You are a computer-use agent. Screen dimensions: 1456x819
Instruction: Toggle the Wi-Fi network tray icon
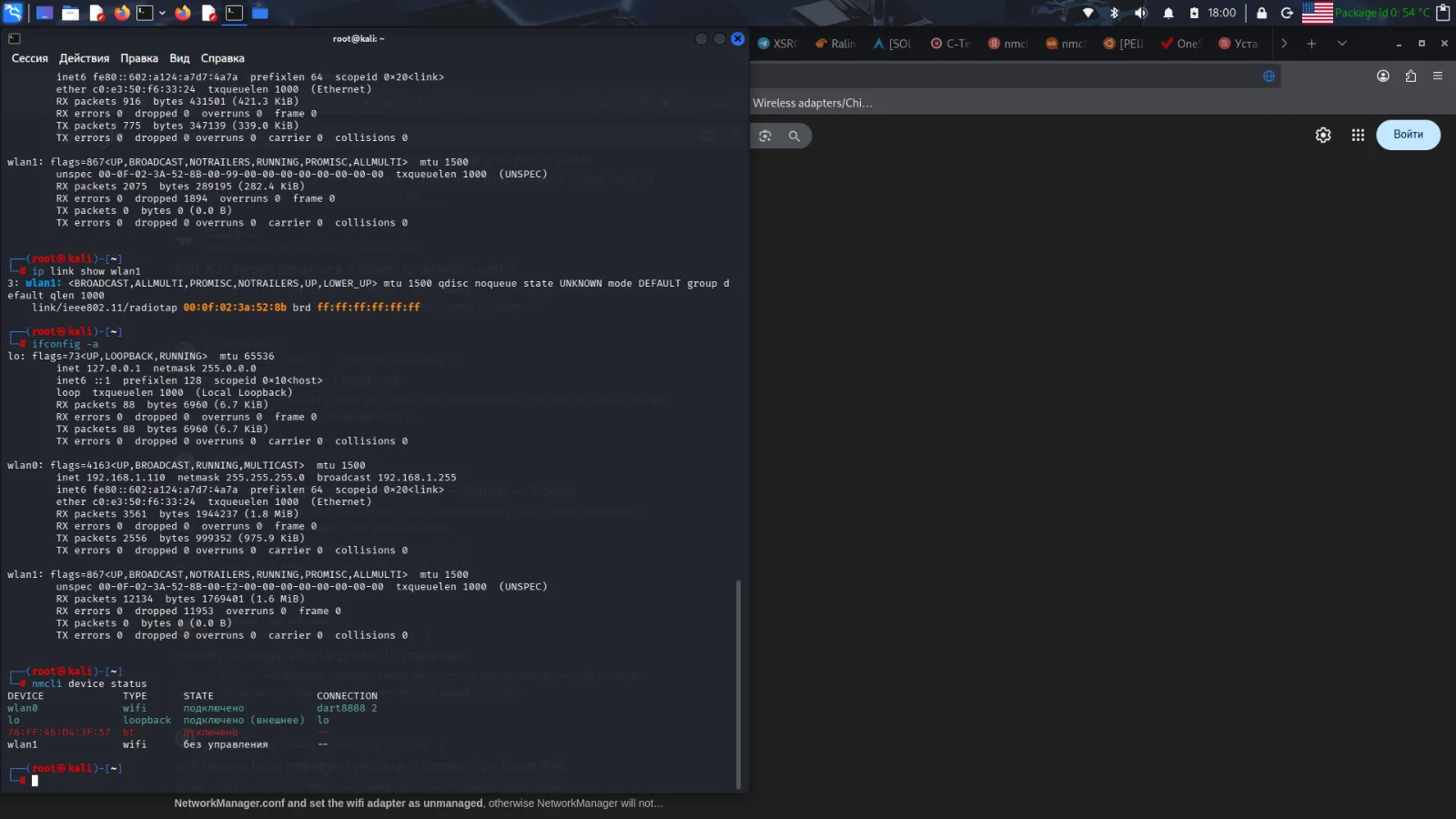(x=1087, y=13)
